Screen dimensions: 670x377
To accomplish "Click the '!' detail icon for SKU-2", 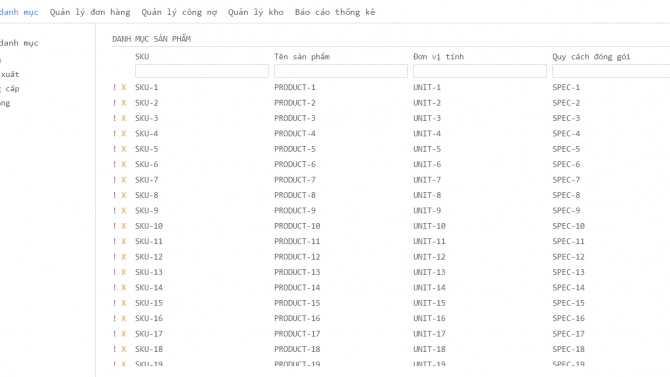I will 114,103.
